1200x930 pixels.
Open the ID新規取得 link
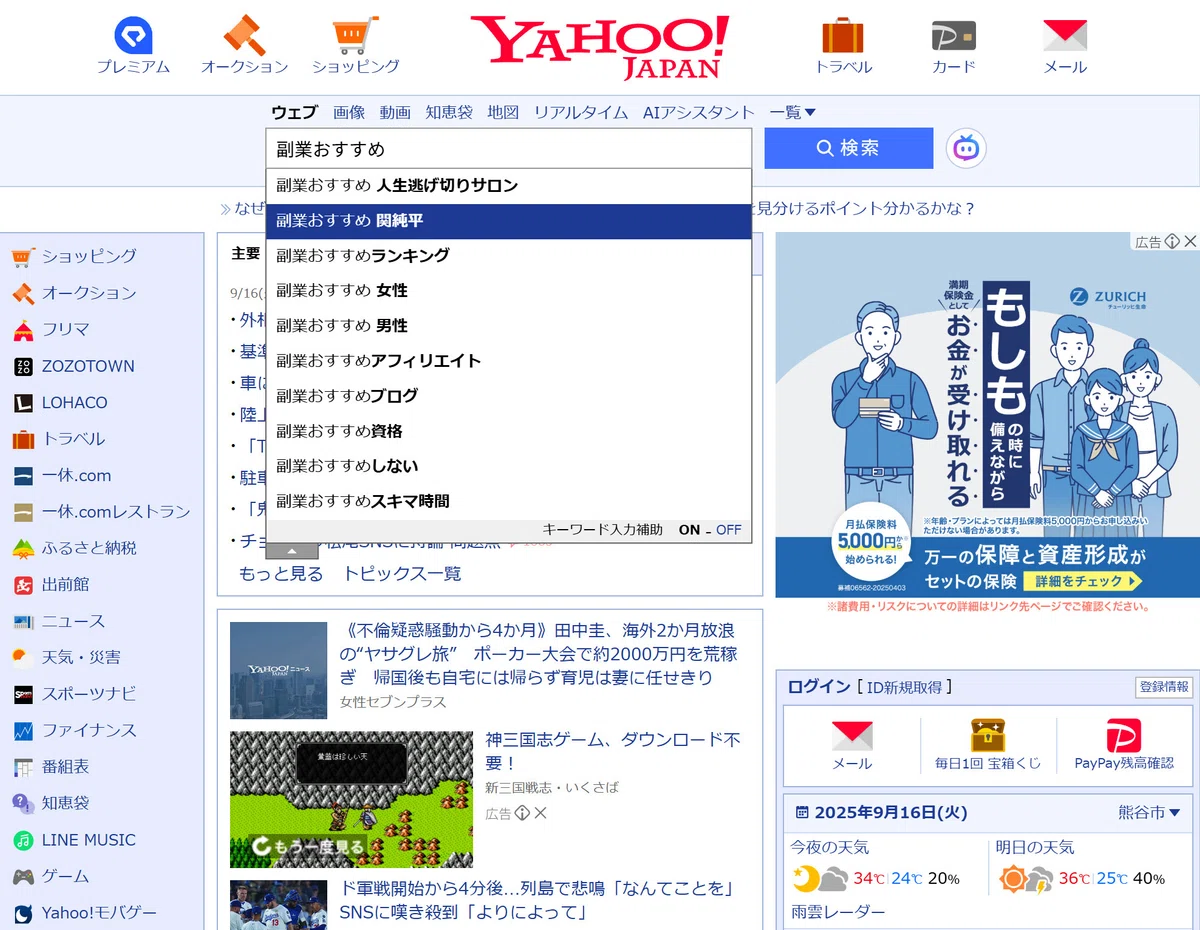906,687
